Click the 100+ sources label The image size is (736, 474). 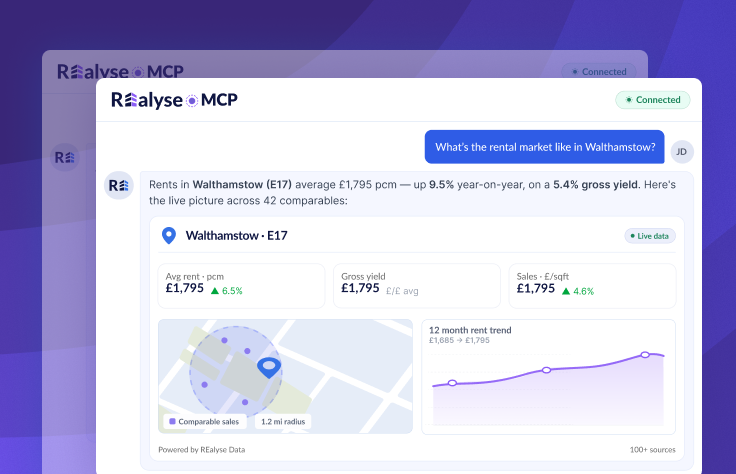[652, 450]
